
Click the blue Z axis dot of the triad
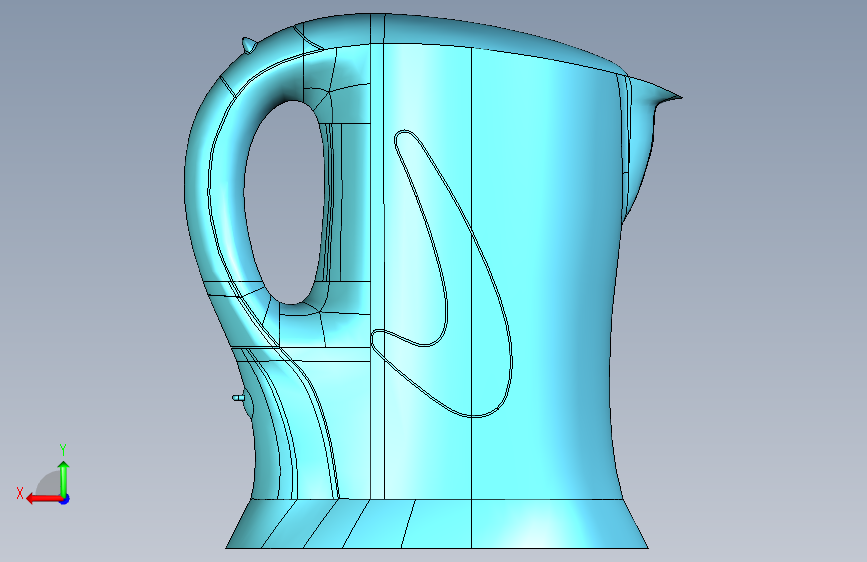coord(65,499)
